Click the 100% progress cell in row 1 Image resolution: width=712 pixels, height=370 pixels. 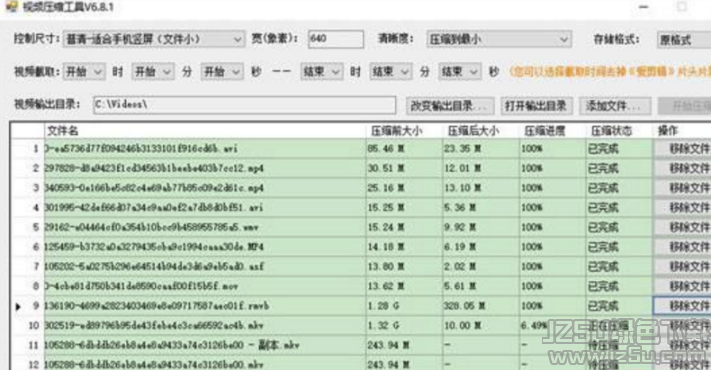(x=553, y=149)
